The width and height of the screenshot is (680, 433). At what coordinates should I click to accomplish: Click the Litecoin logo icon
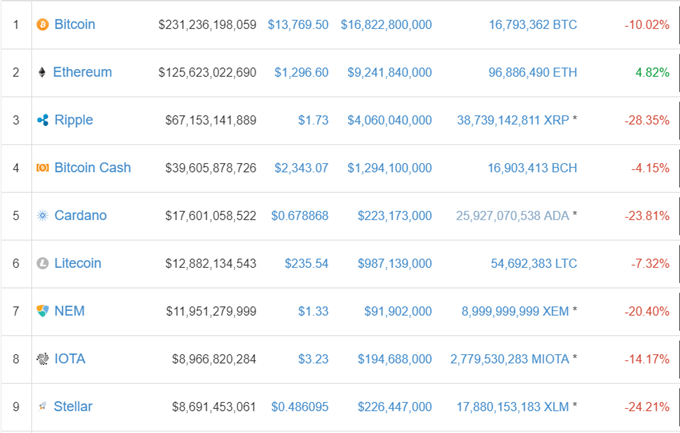click(x=42, y=264)
